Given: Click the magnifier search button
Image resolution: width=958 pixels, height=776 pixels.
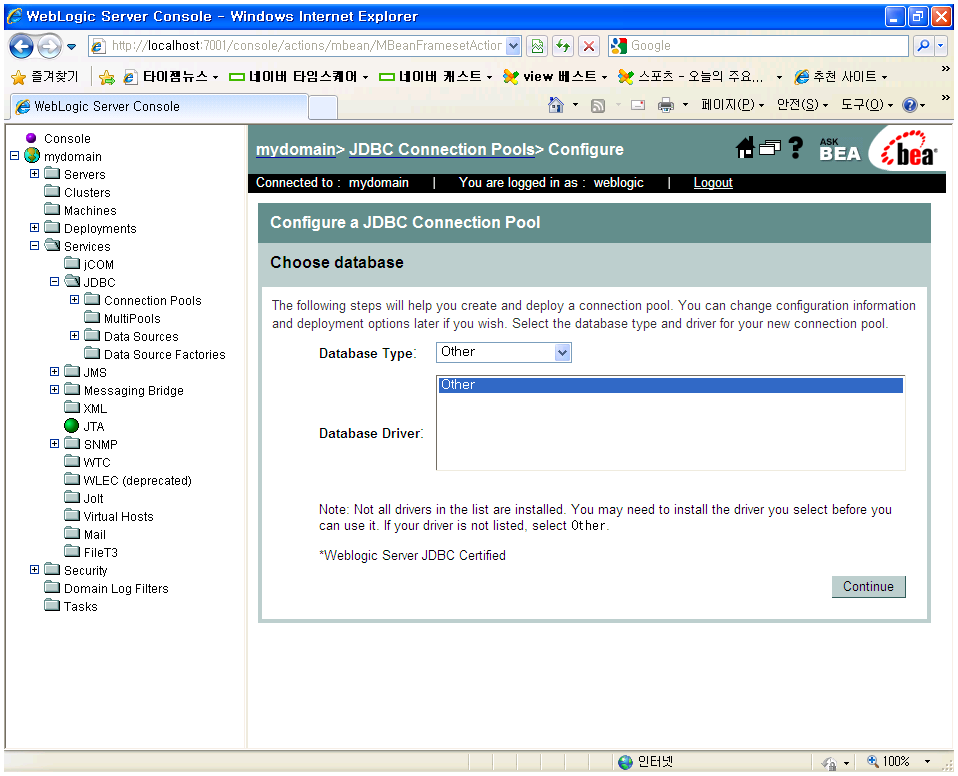Looking at the screenshot, I should 923,46.
